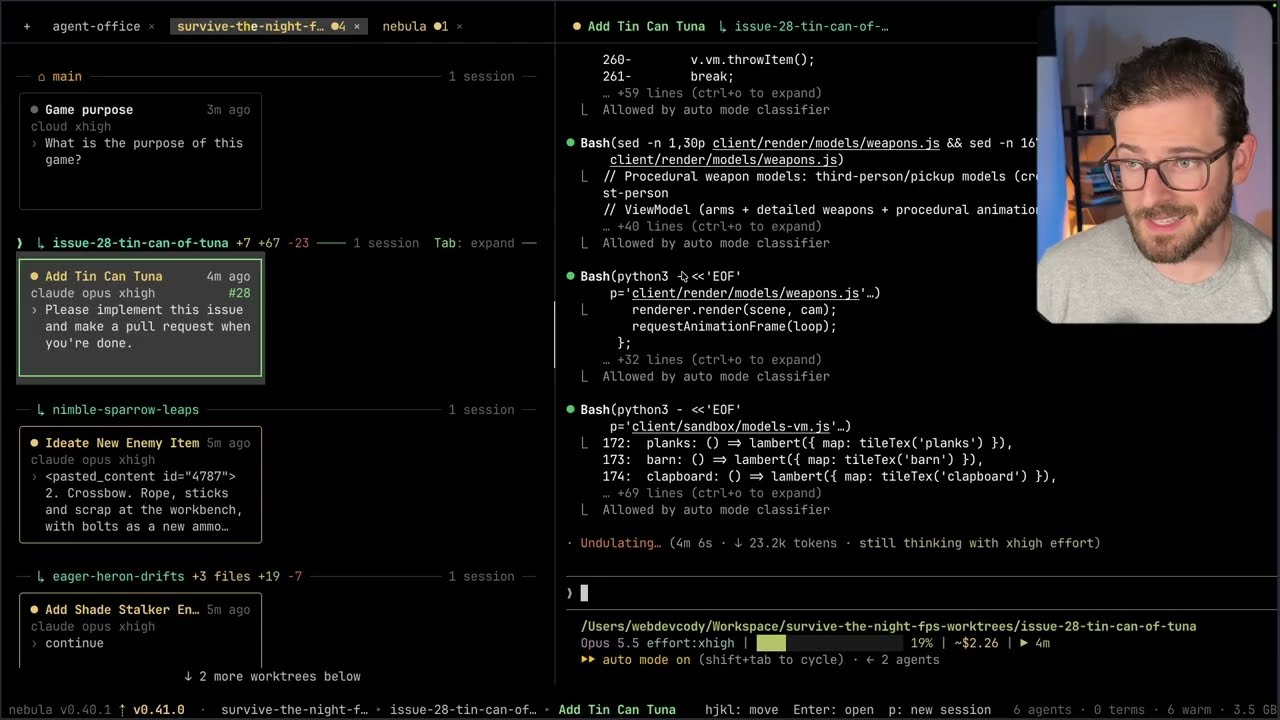
Task: Click the branch icon beside issue-28-tin-can-of-tuna in sidebar
Action: pyautogui.click(x=41, y=243)
